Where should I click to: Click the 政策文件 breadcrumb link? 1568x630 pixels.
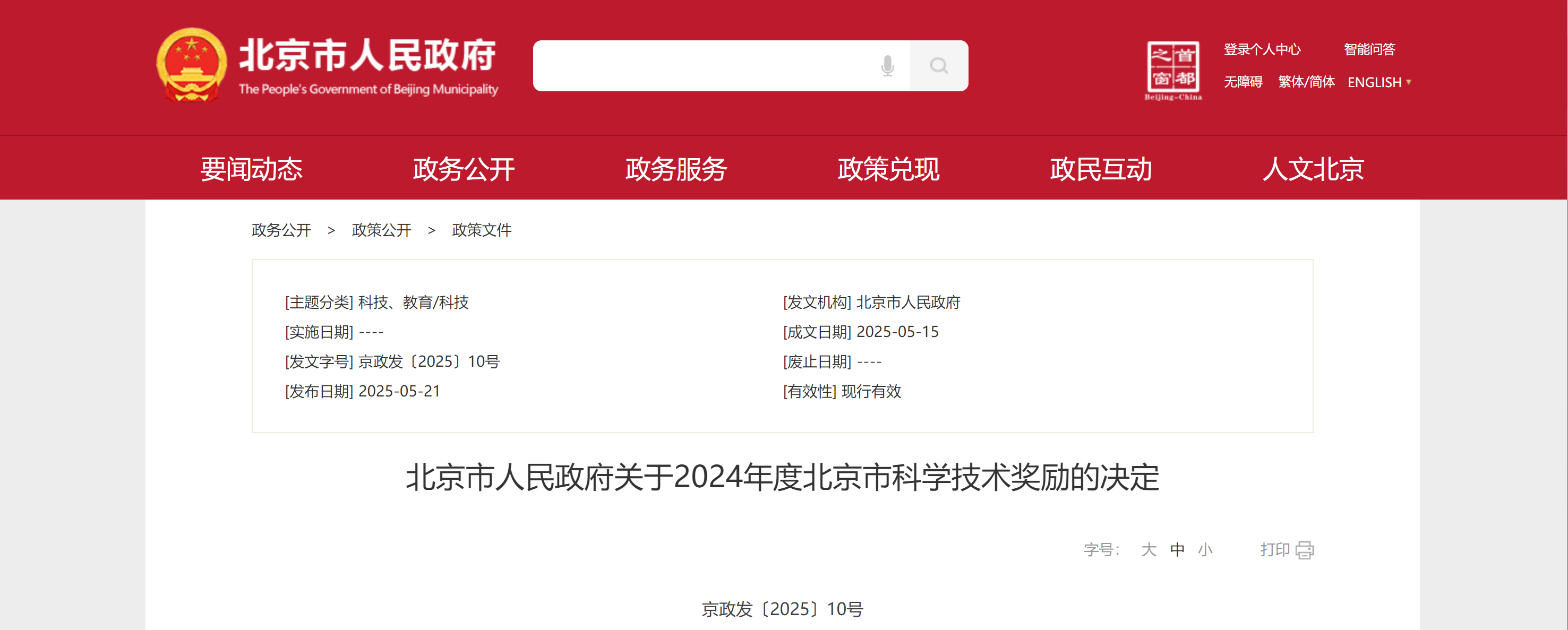482,230
